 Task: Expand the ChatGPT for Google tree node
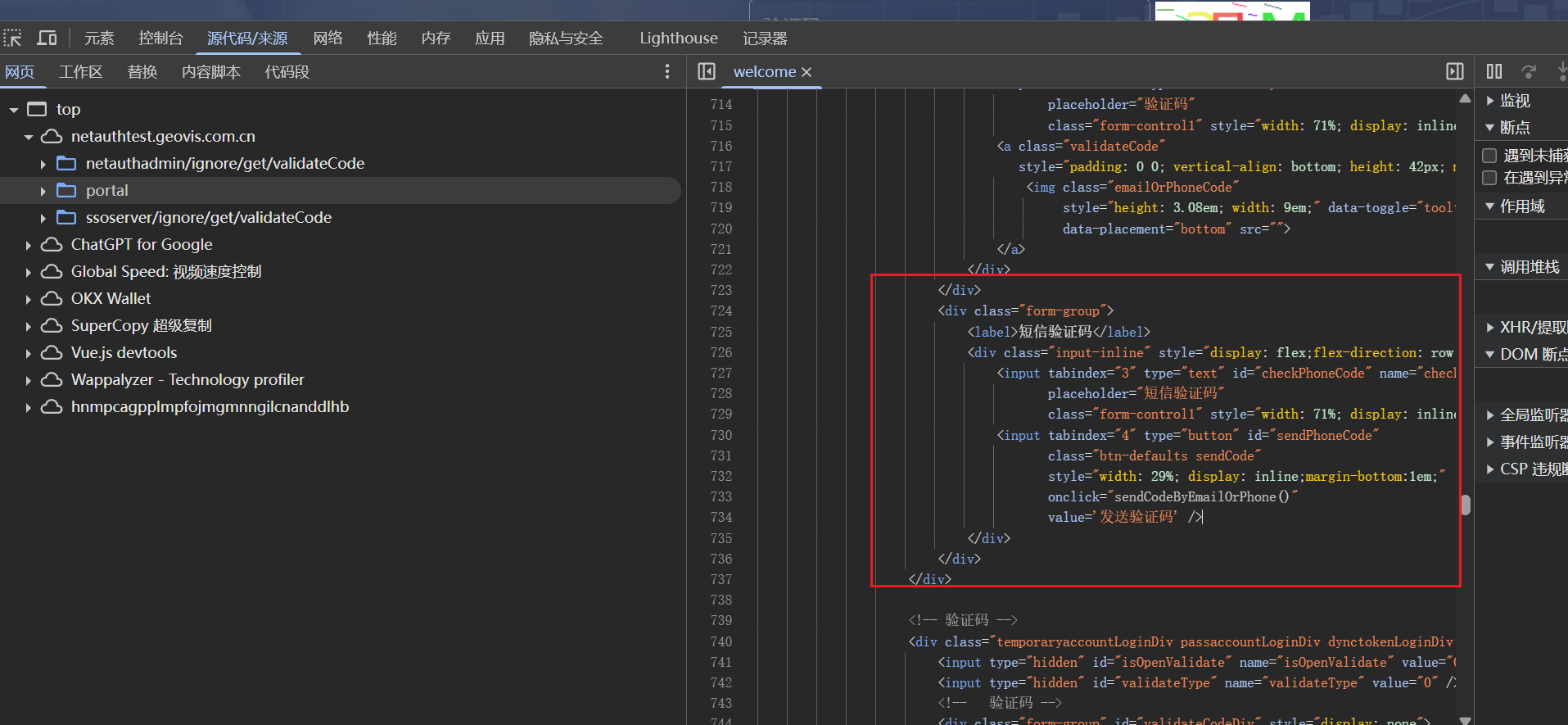click(x=29, y=245)
